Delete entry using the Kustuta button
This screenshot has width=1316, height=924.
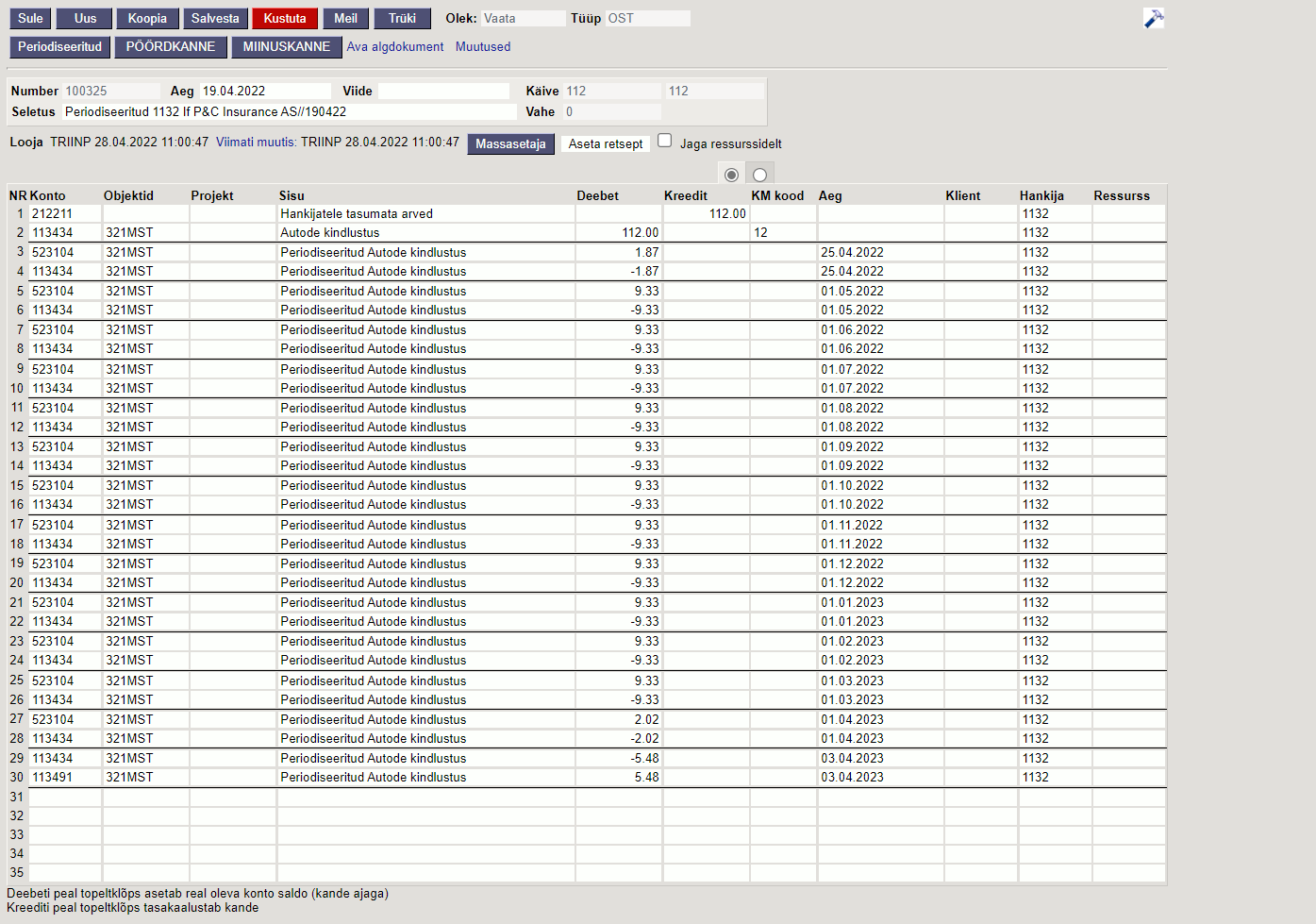tap(285, 18)
